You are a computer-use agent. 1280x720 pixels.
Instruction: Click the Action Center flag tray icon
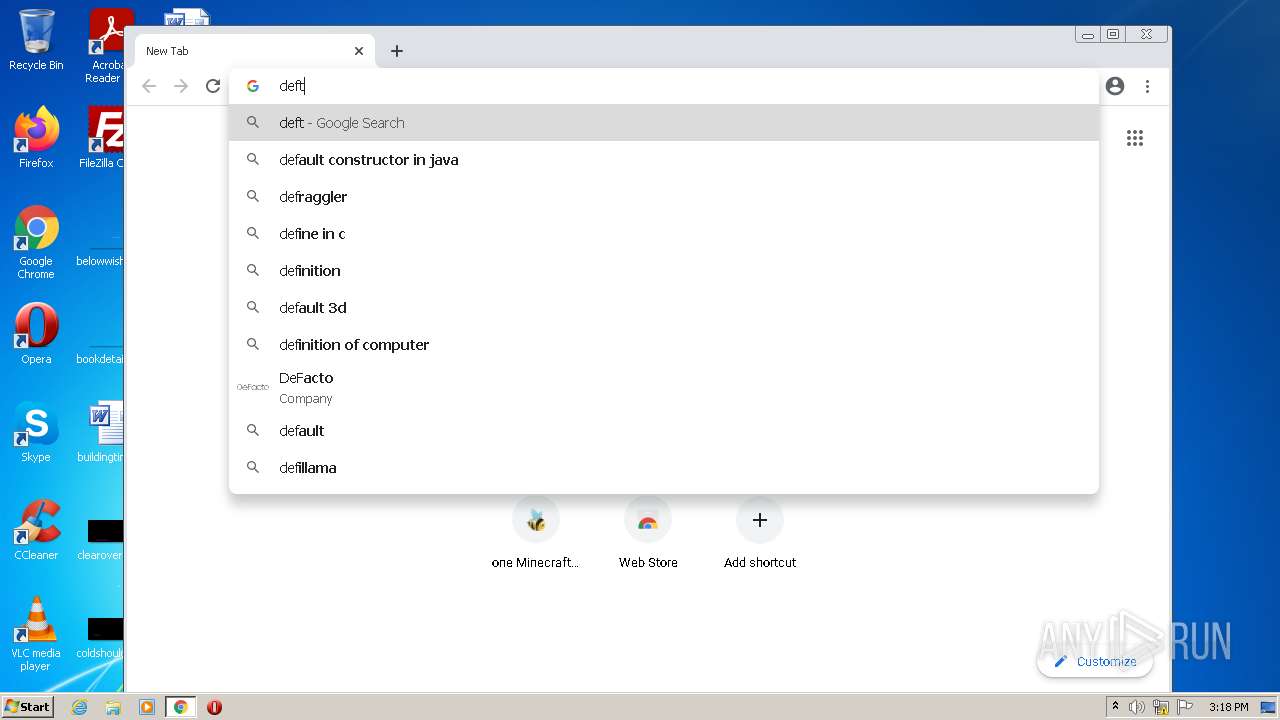1185,707
